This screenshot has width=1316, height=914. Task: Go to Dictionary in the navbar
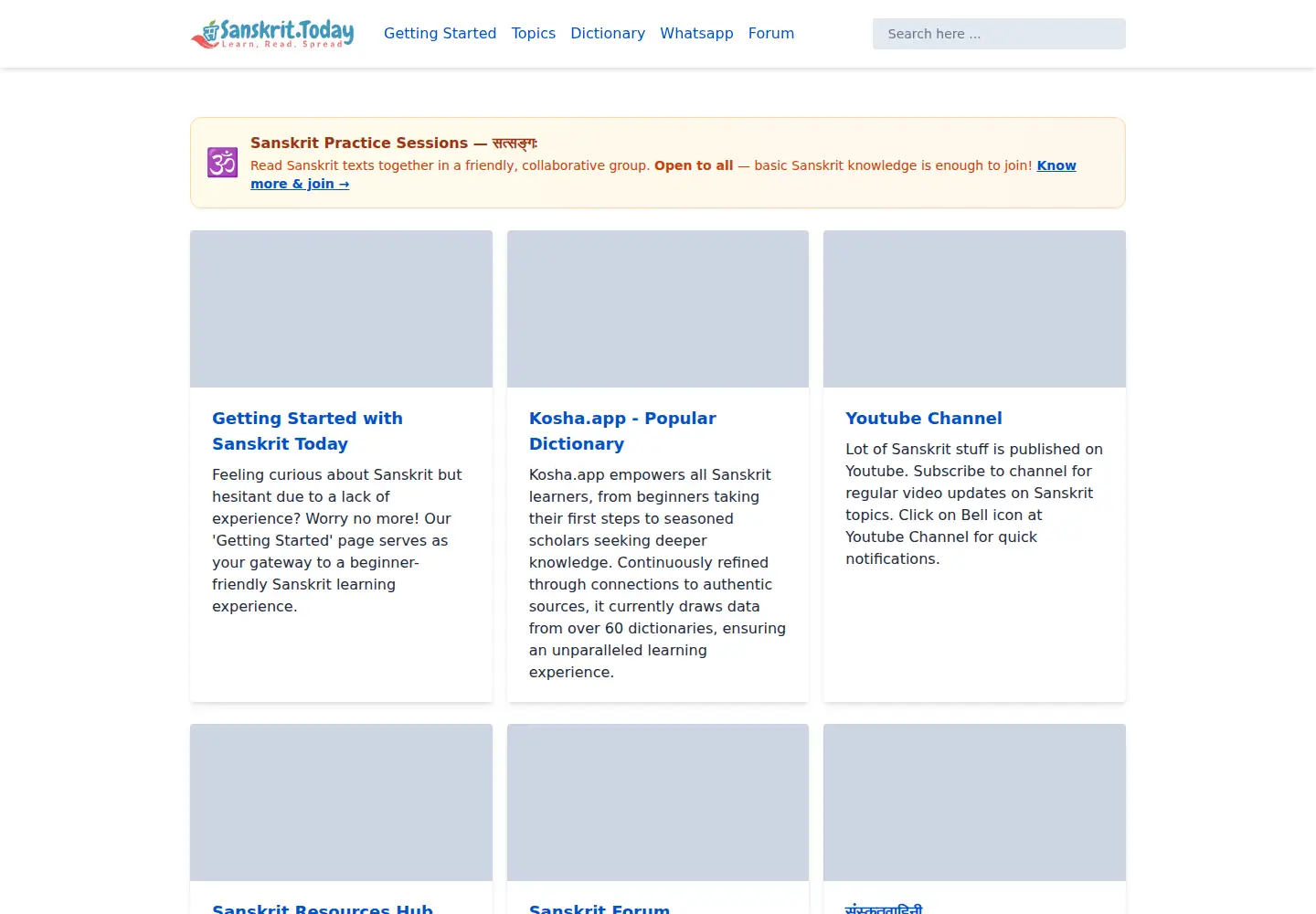pos(608,34)
